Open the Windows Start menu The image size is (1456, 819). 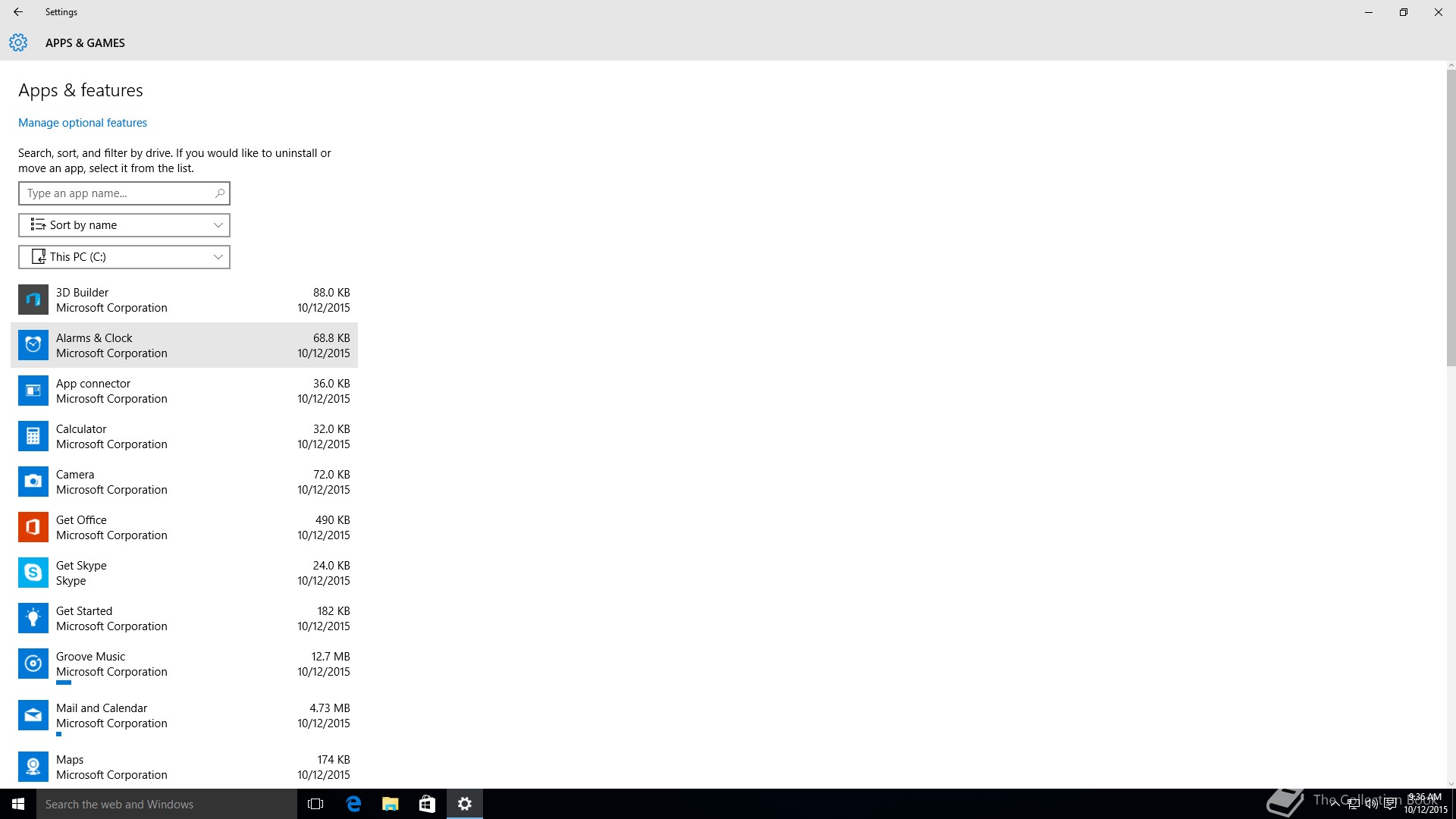click(x=18, y=804)
